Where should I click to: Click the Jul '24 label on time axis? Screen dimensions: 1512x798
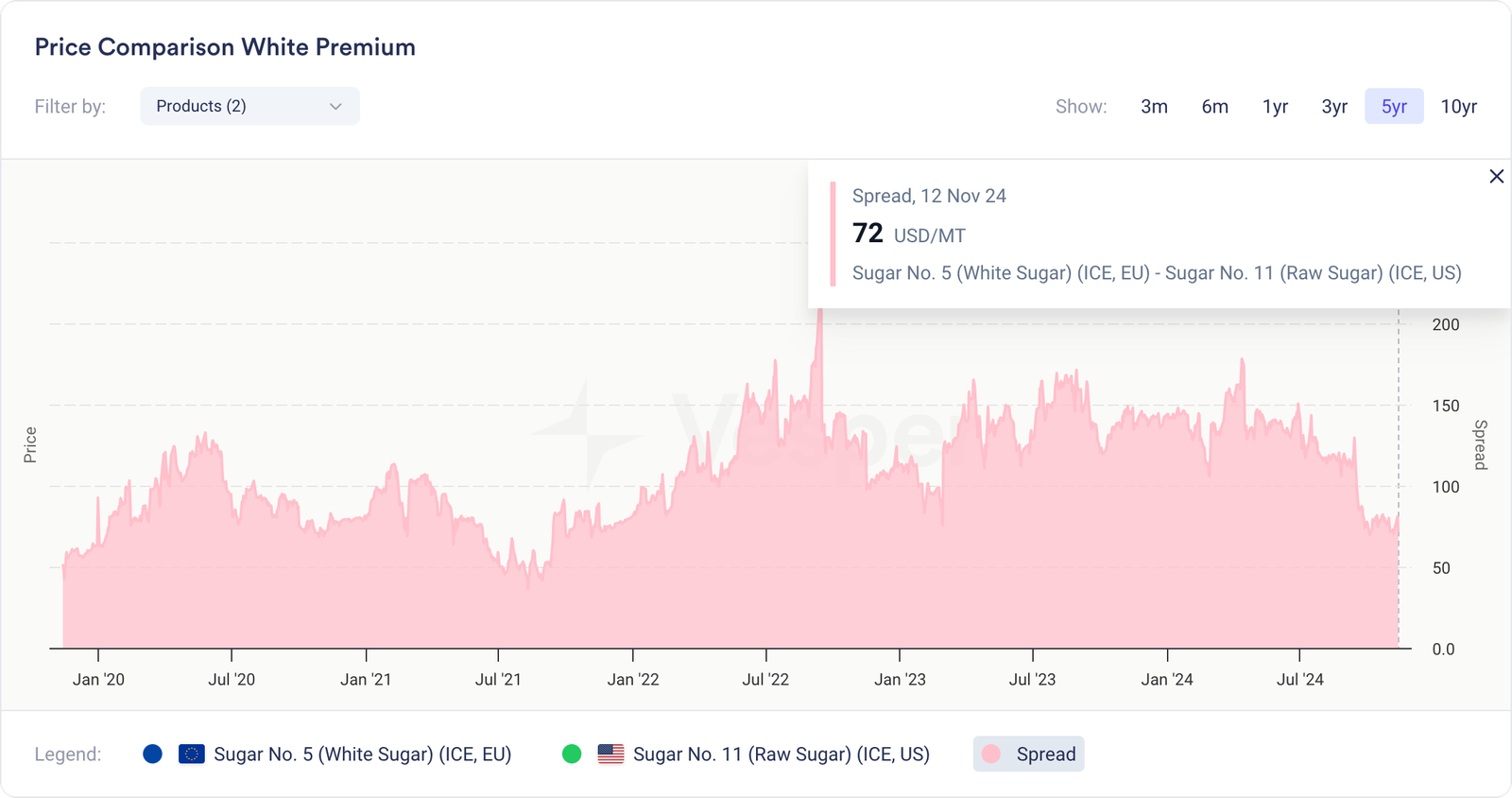[x=1299, y=679]
